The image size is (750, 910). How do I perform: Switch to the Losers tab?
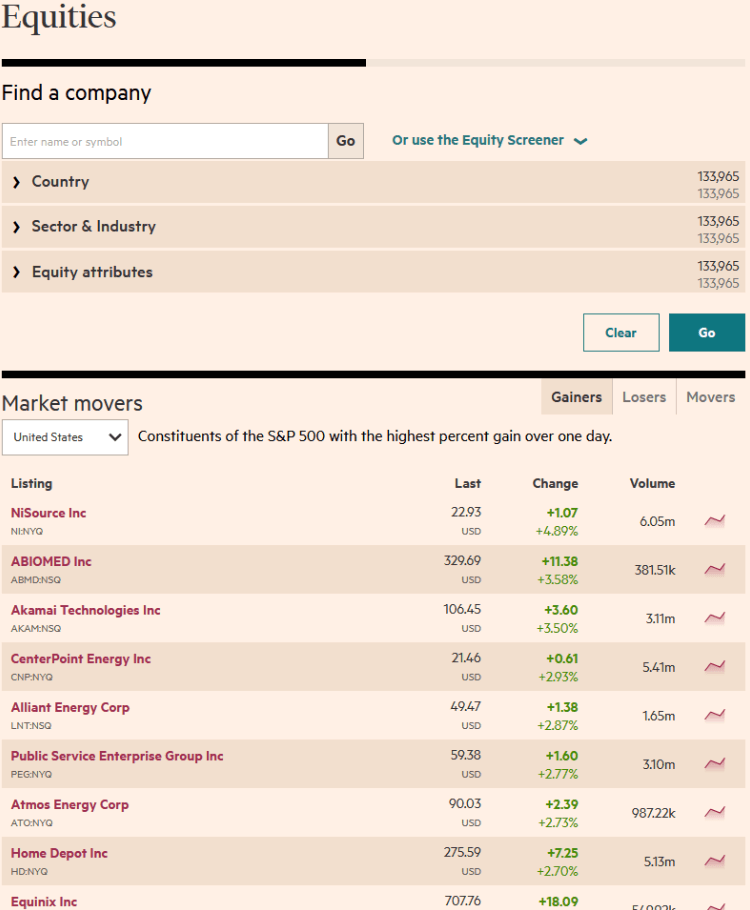(x=643, y=397)
